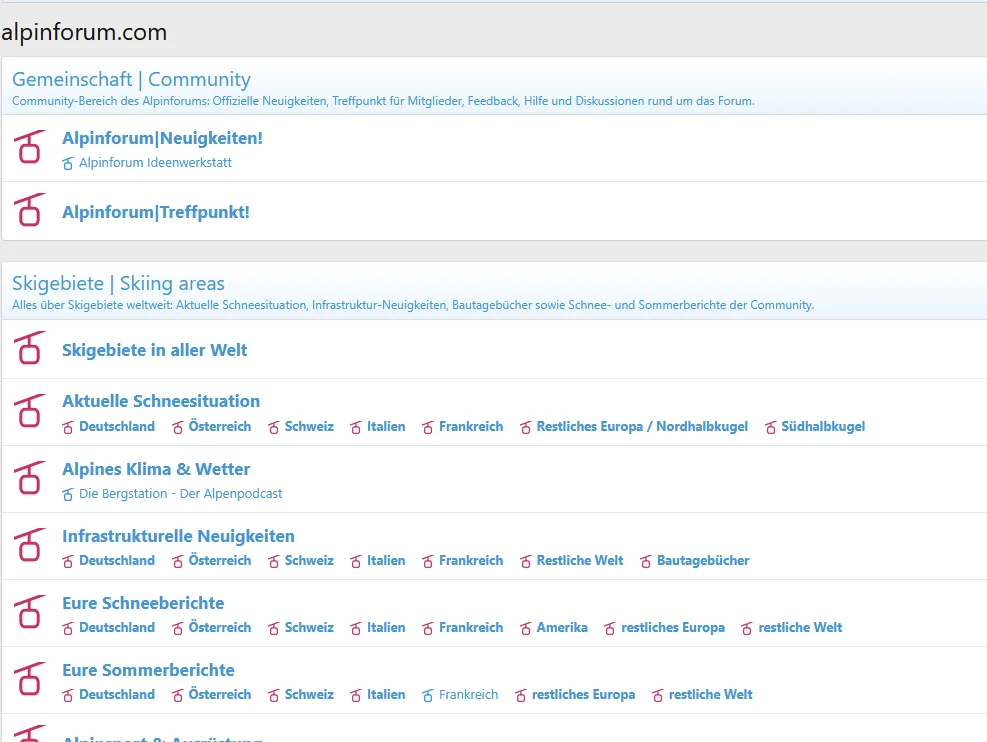The width and height of the screenshot is (987, 742).
Task: Open Italien under Infrastrukturelle Neuigkeiten
Action: click(x=386, y=561)
